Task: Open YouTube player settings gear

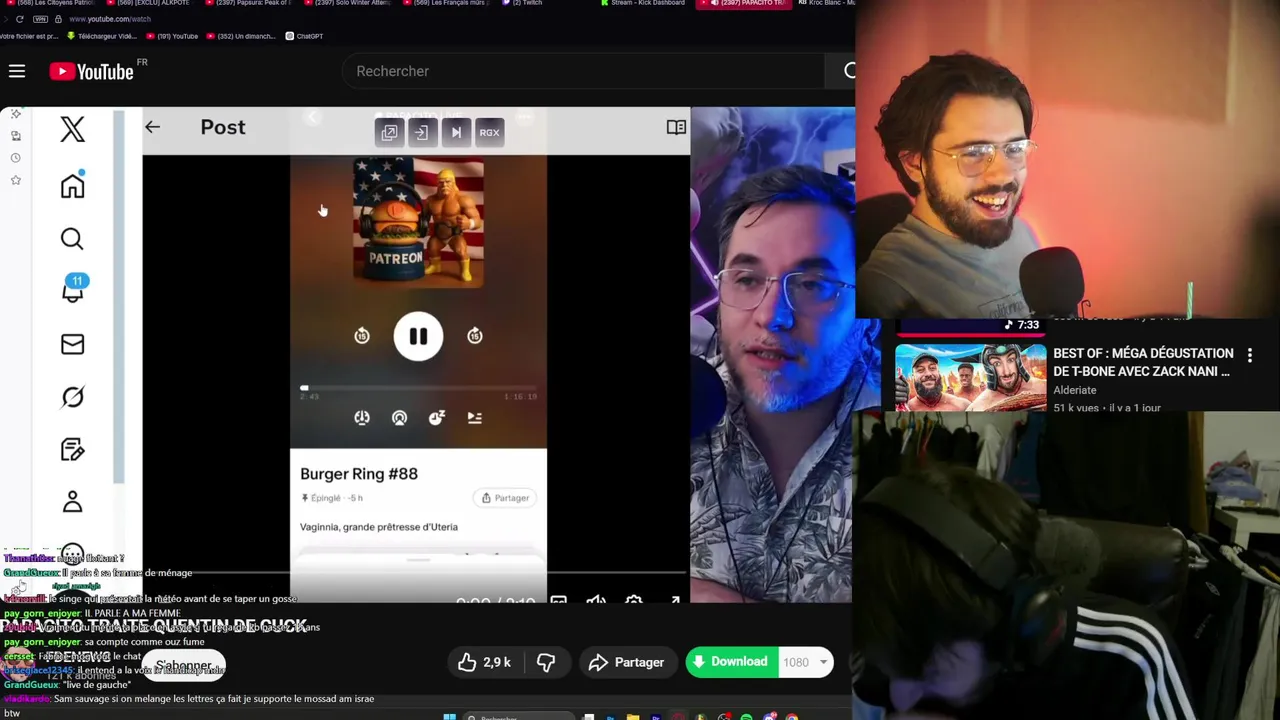Action: 634,600
